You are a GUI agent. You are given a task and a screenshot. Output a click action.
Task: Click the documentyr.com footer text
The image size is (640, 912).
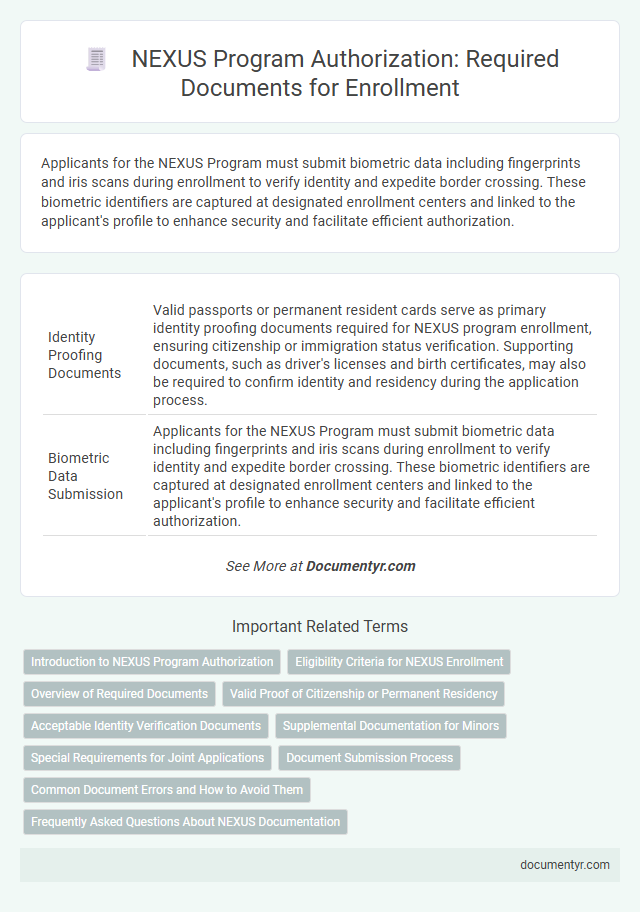point(564,865)
